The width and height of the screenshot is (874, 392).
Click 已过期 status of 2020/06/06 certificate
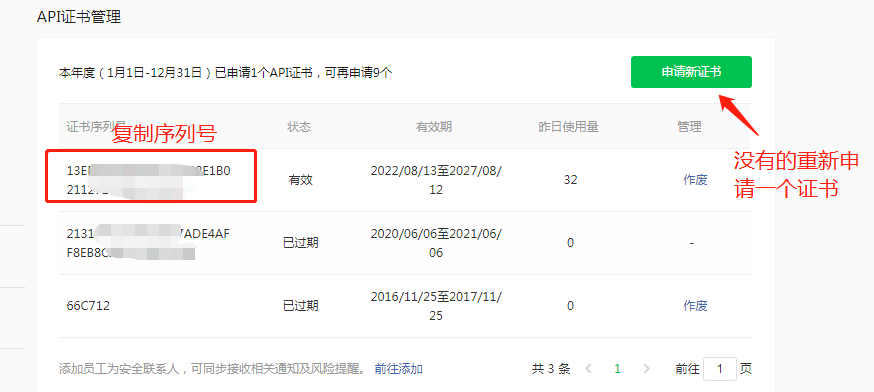(300, 243)
